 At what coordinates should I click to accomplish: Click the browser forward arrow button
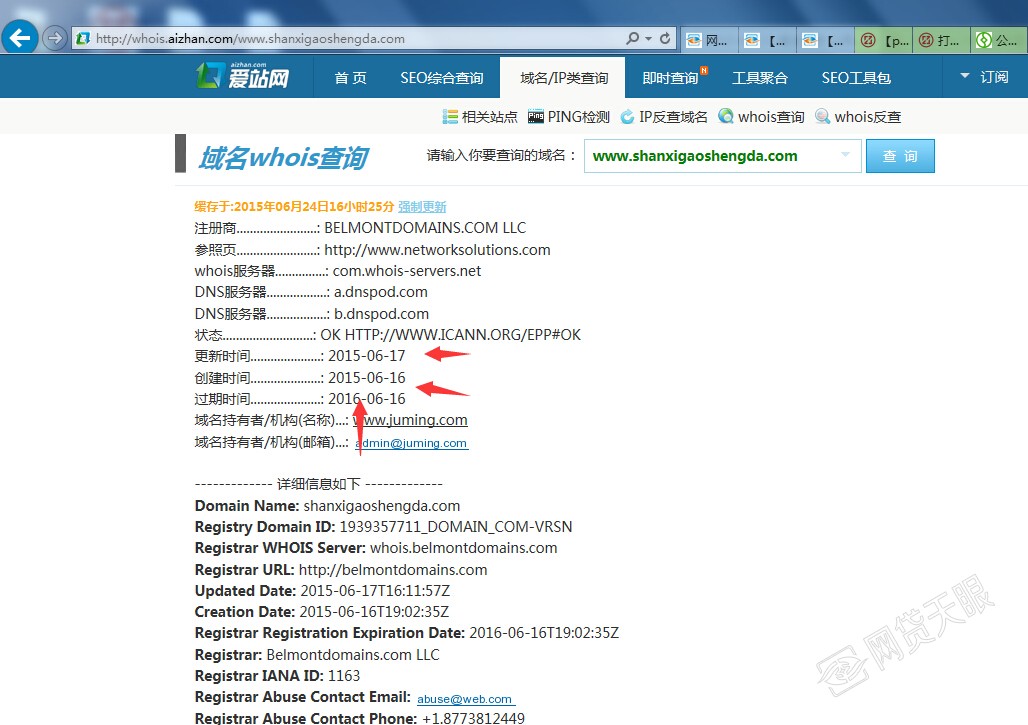coord(55,38)
